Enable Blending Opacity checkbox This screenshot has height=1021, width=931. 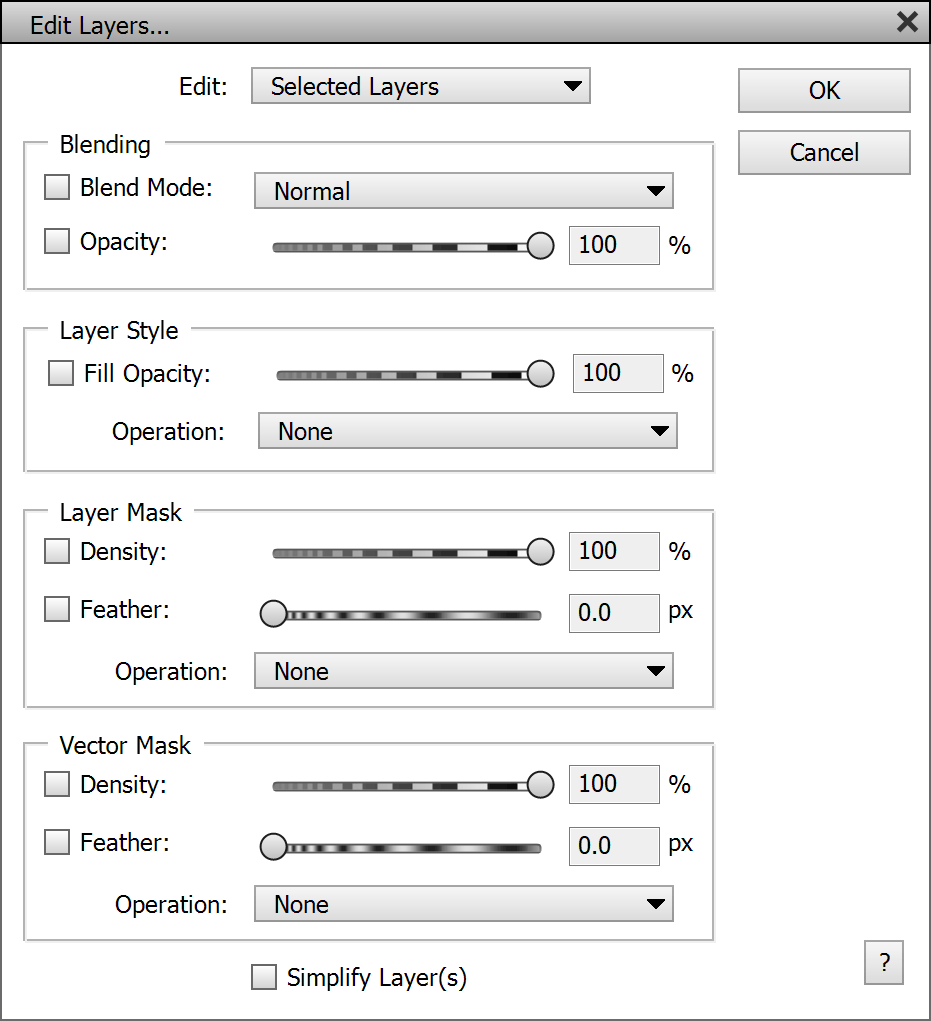[x=58, y=242]
